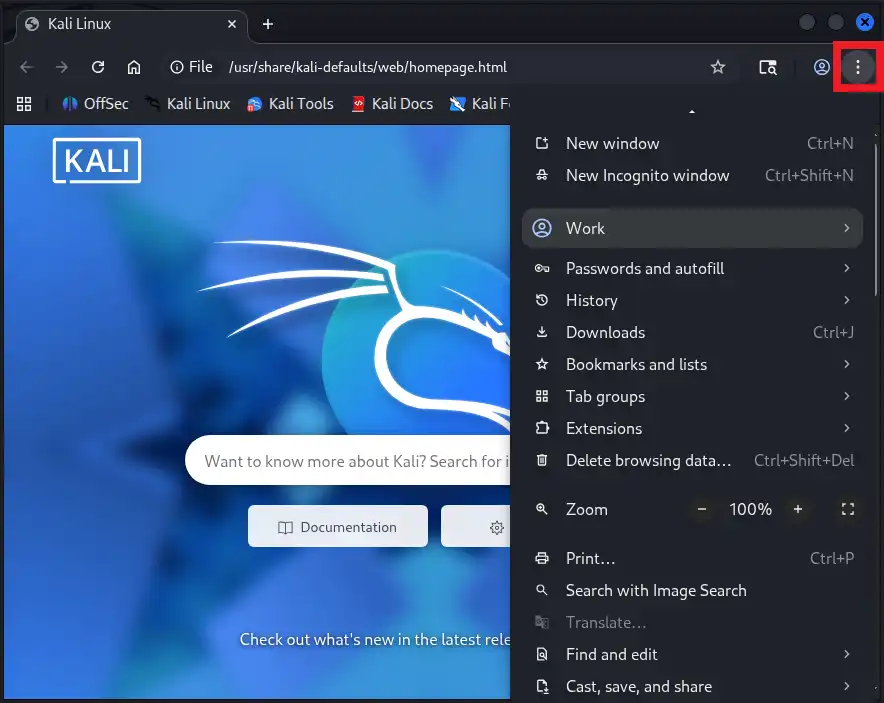
Task: Expand the History submenu
Action: click(590, 300)
